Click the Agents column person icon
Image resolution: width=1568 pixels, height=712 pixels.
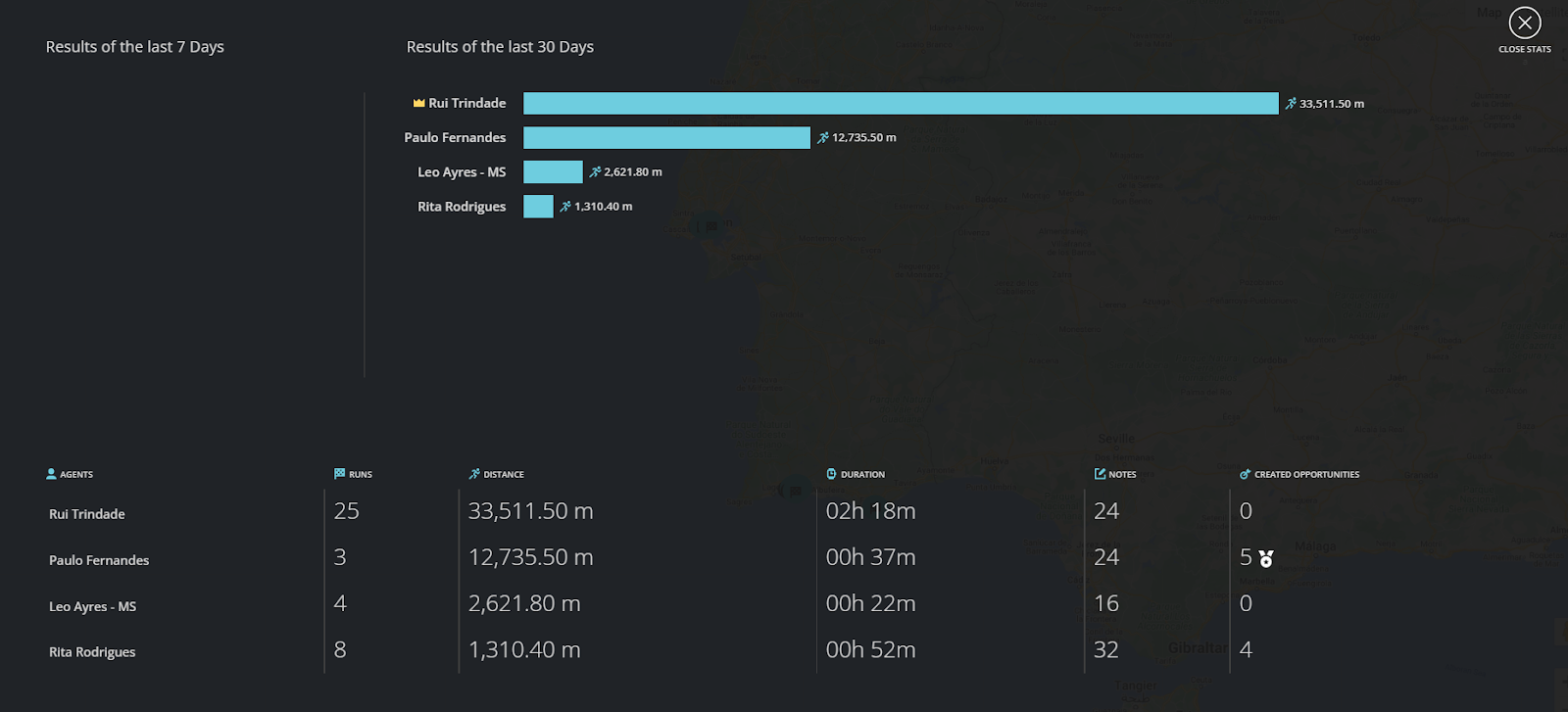(51, 474)
